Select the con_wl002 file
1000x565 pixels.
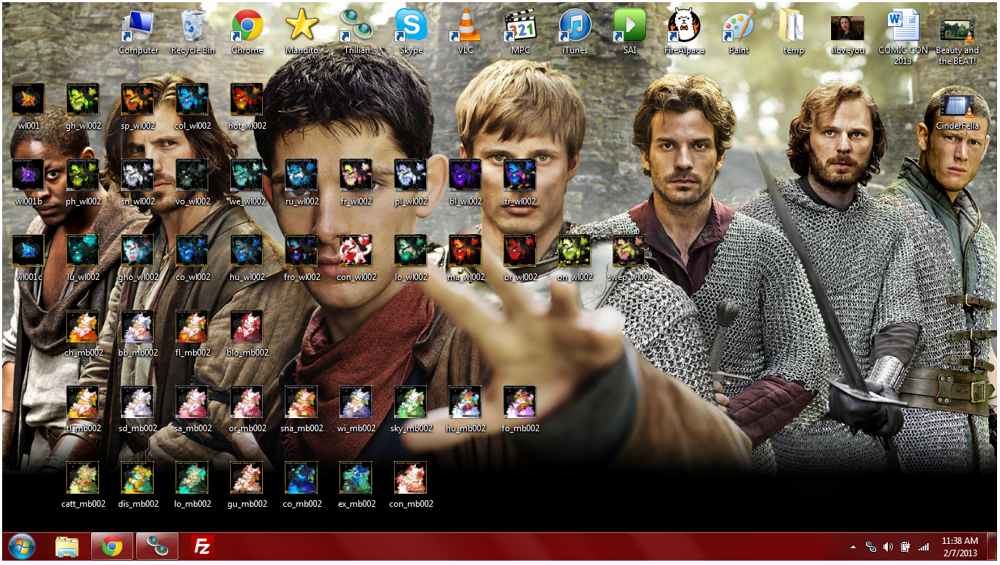(x=356, y=258)
